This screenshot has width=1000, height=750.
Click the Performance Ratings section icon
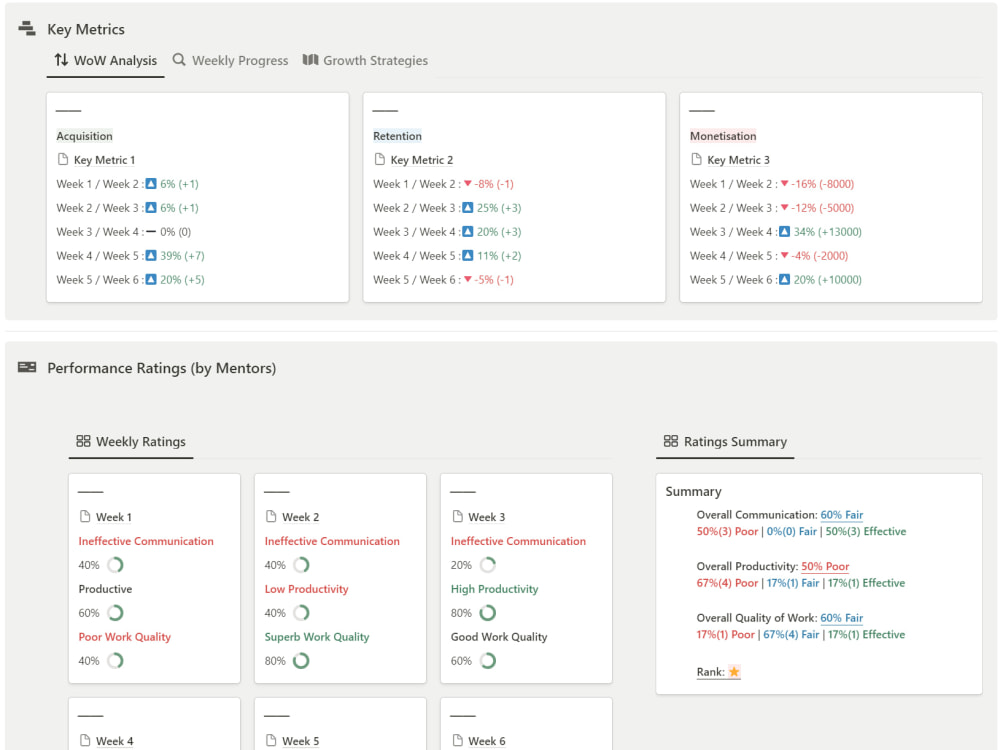point(26,368)
